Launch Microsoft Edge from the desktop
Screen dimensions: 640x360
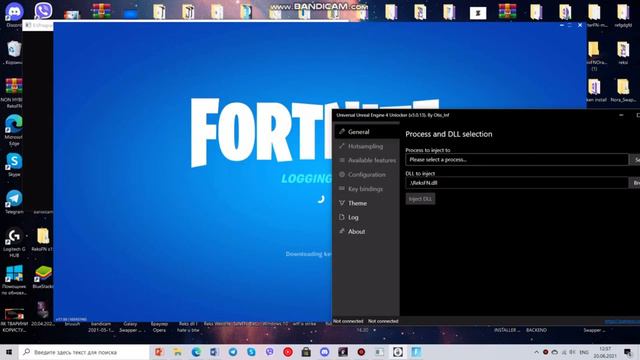14,130
